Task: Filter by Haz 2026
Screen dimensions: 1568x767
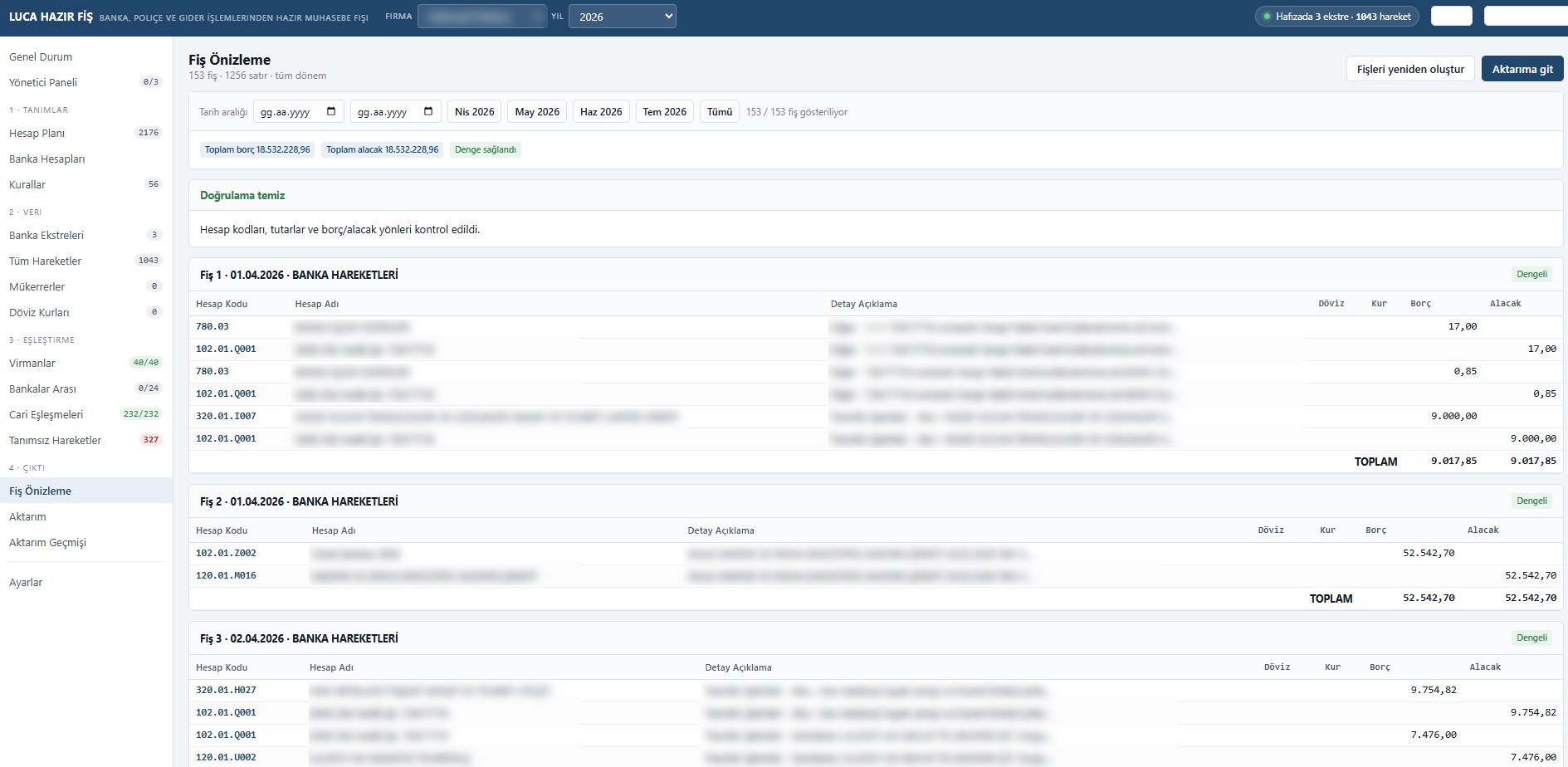Action: click(x=601, y=111)
